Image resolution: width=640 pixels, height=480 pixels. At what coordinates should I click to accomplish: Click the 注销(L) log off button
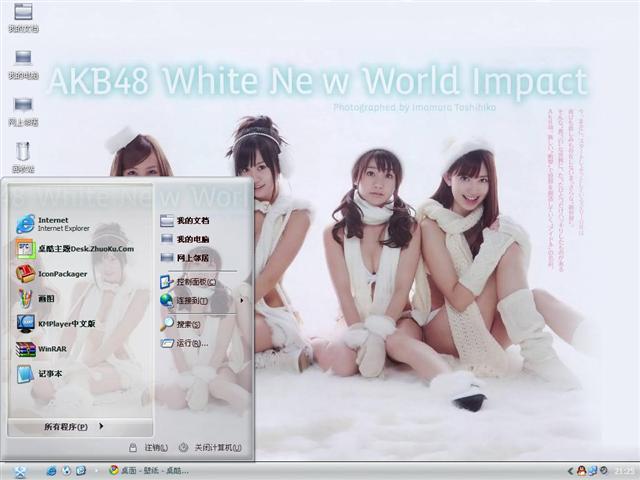pos(148,447)
